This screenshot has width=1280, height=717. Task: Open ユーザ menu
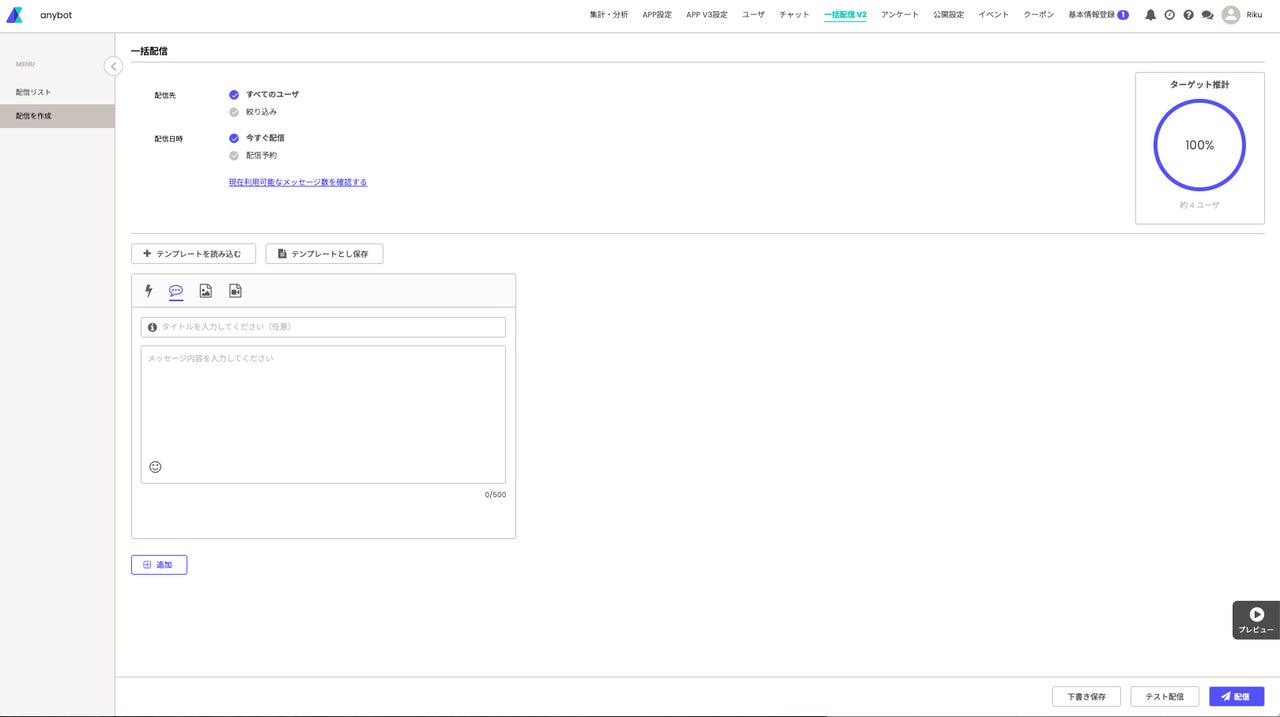[x=753, y=15]
